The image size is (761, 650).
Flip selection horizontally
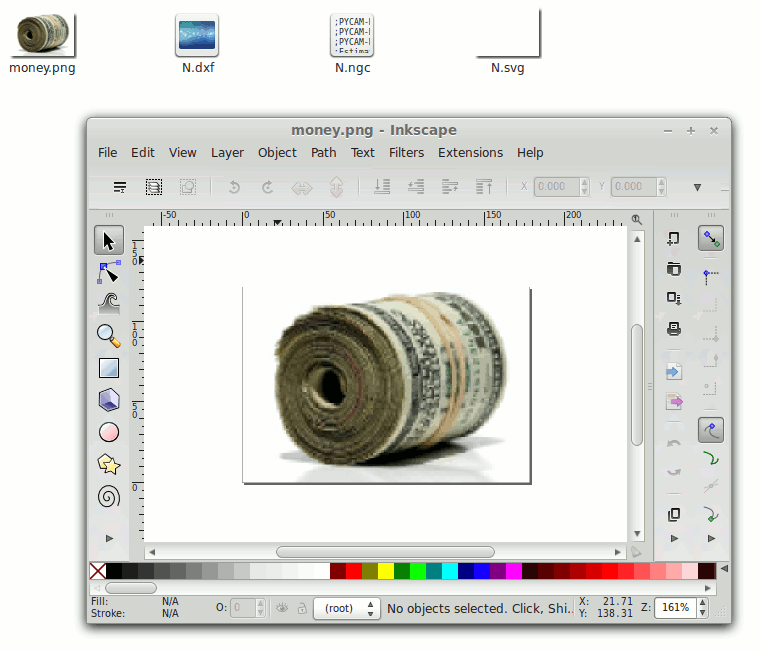pyautogui.click(x=301, y=187)
